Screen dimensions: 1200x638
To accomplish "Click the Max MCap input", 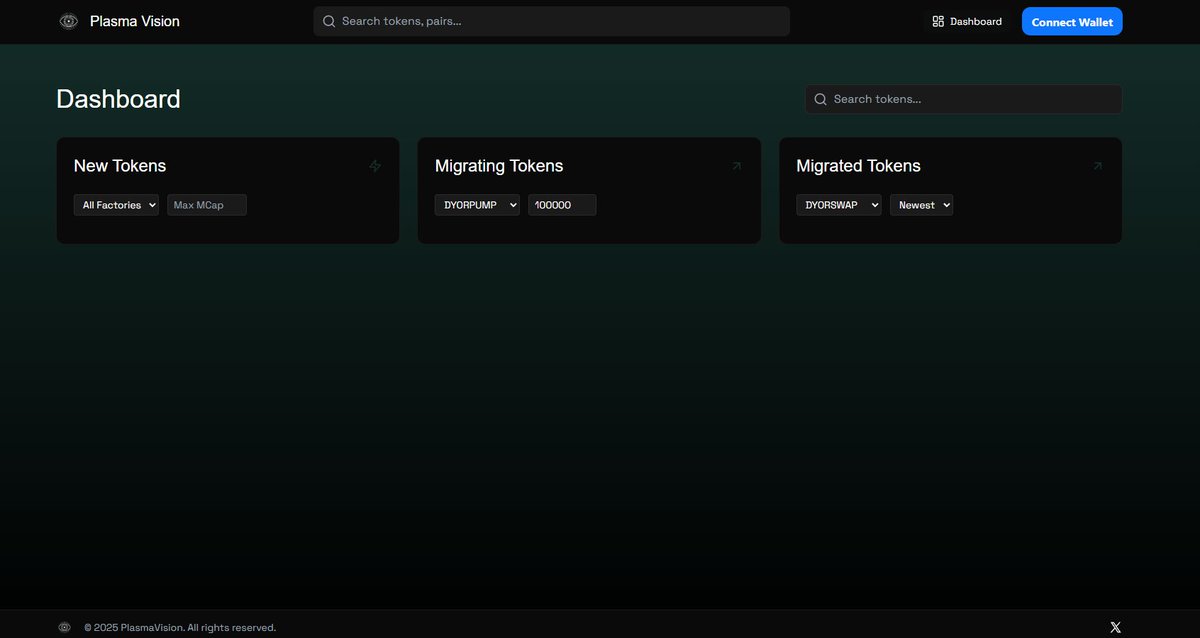I will click(x=207, y=205).
